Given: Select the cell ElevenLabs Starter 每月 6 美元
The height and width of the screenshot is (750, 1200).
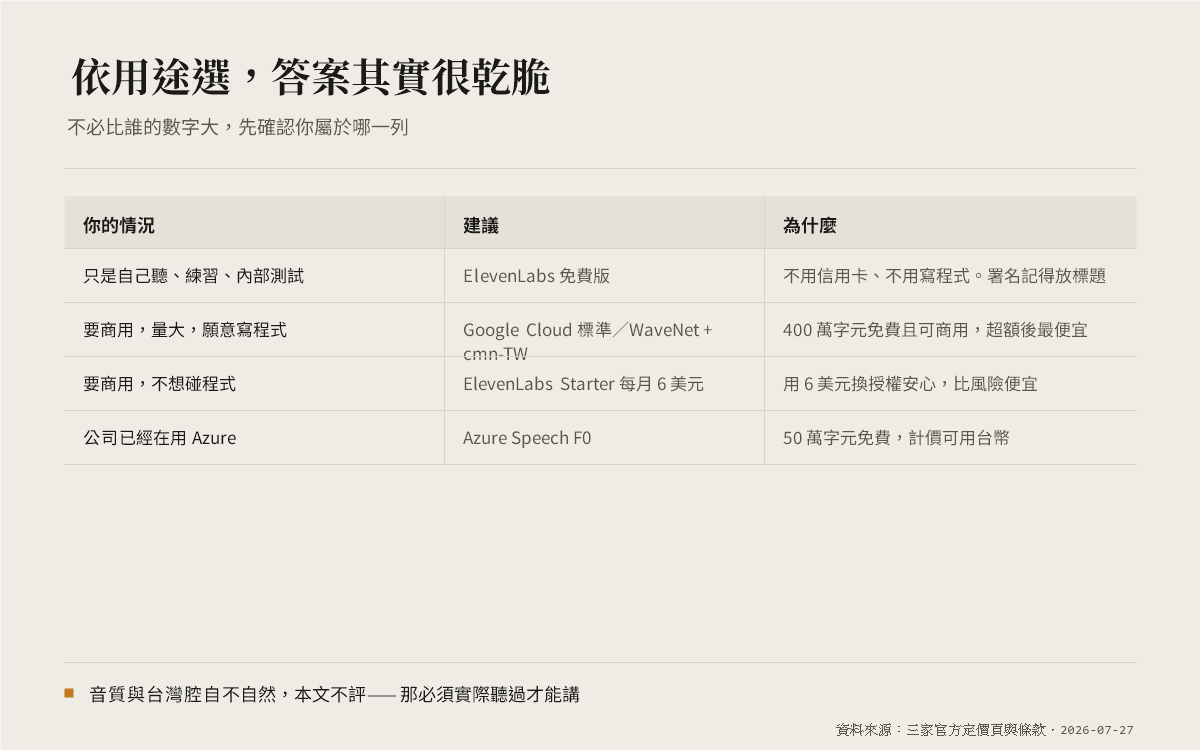Looking at the screenshot, I should pyautogui.click(x=584, y=384).
